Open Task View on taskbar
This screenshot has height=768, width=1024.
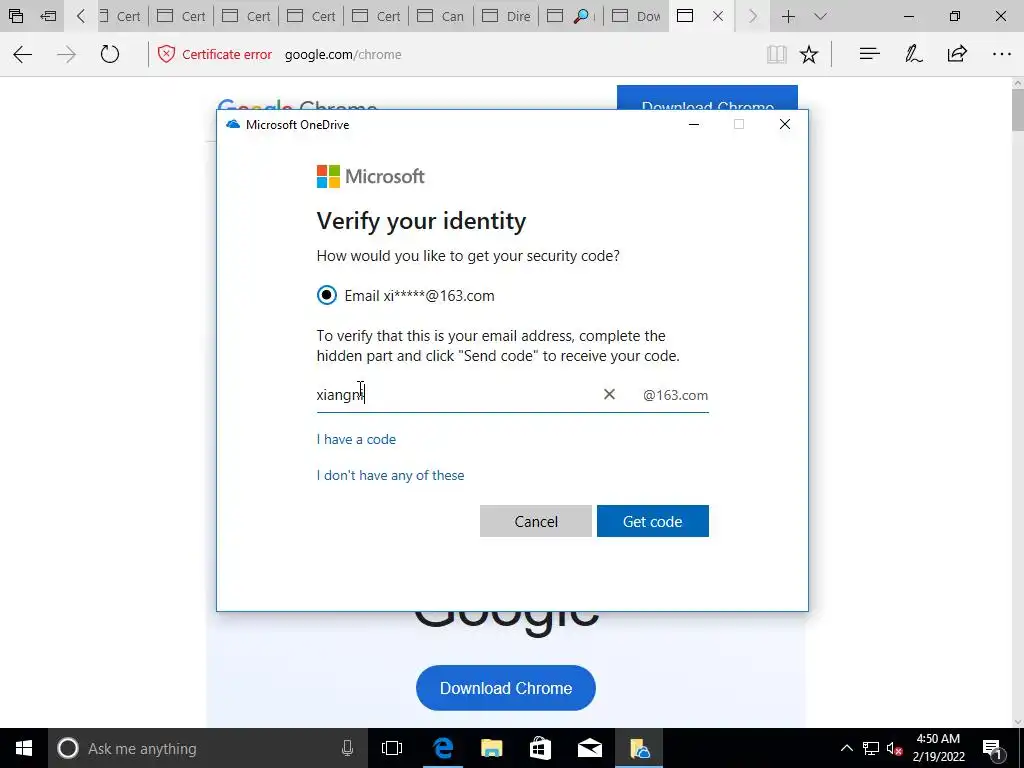392,748
